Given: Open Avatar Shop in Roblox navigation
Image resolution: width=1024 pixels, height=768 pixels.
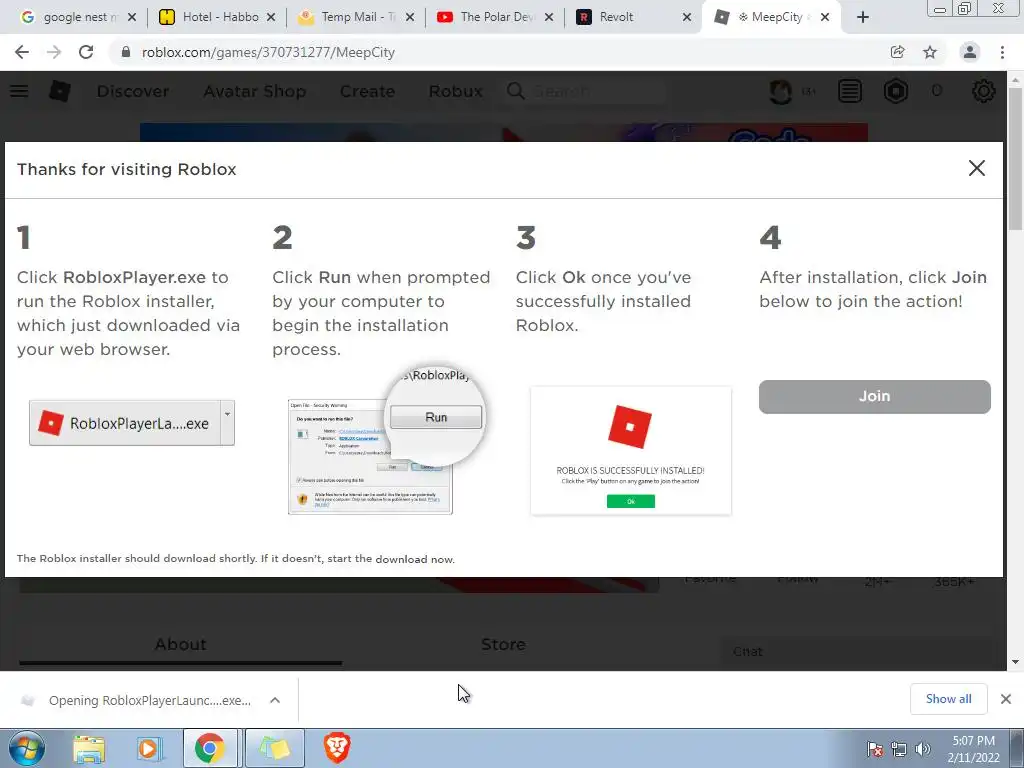Looking at the screenshot, I should [x=255, y=91].
